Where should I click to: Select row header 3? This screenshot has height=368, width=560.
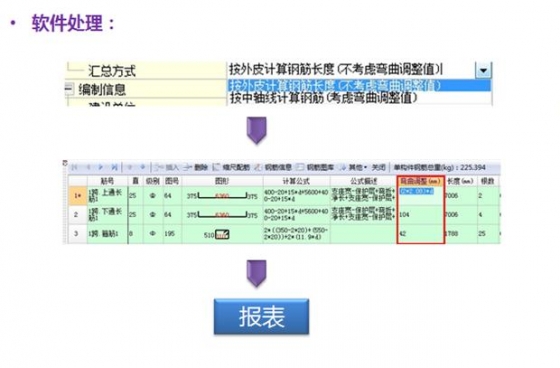[78, 234]
